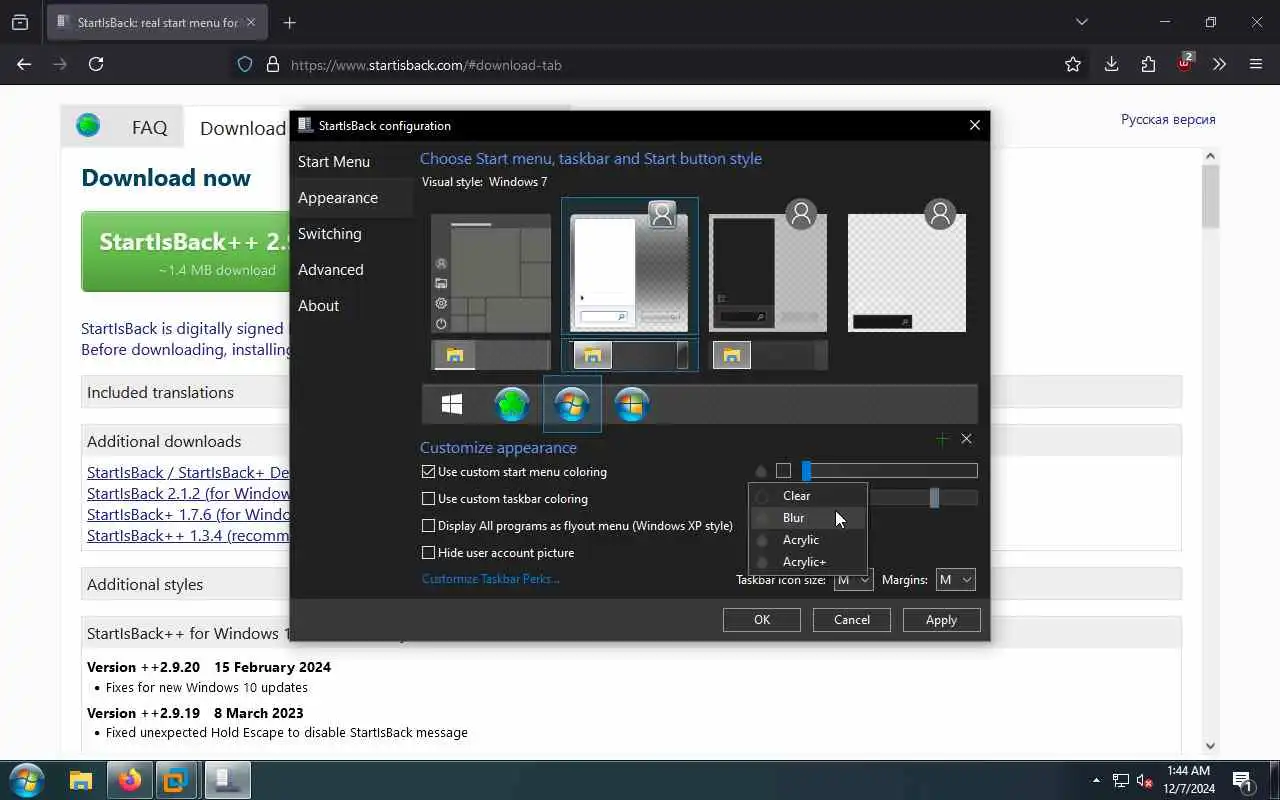Choose Clear from the transparency menu
Image resolution: width=1280 pixels, height=800 pixels.
808,496
